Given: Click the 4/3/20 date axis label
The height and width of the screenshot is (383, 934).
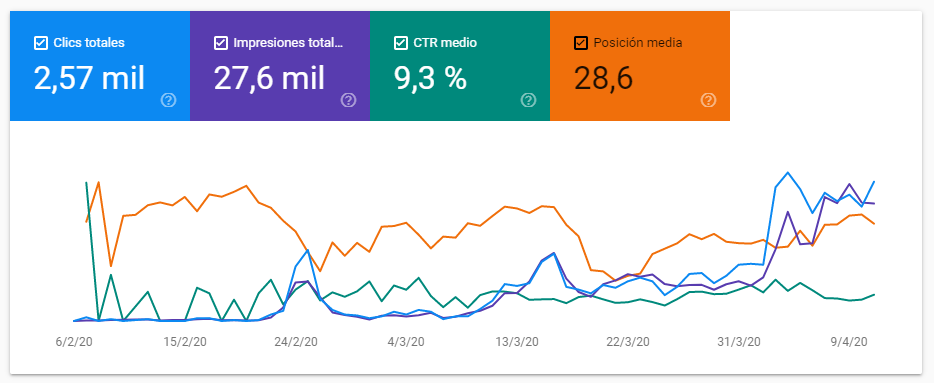Looking at the screenshot, I should coord(406,342).
